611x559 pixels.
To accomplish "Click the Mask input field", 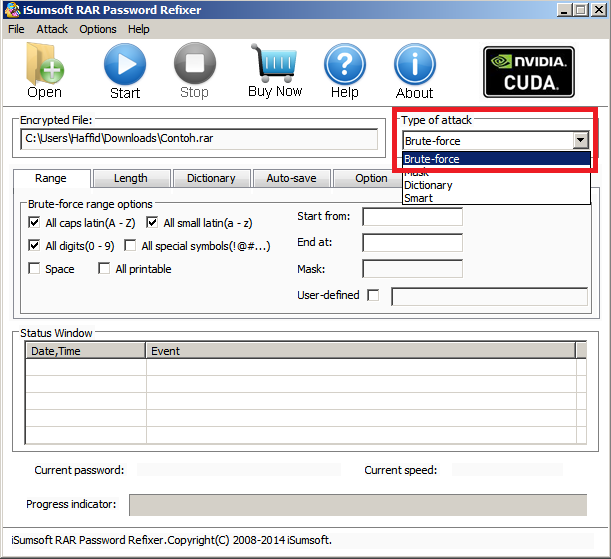I will point(412,269).
